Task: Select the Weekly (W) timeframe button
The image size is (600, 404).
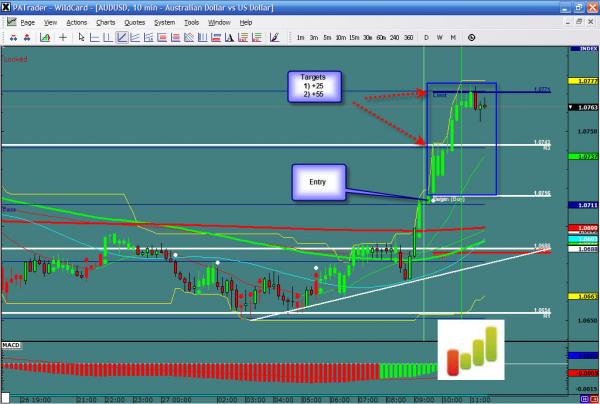Action: pos(440,37)
